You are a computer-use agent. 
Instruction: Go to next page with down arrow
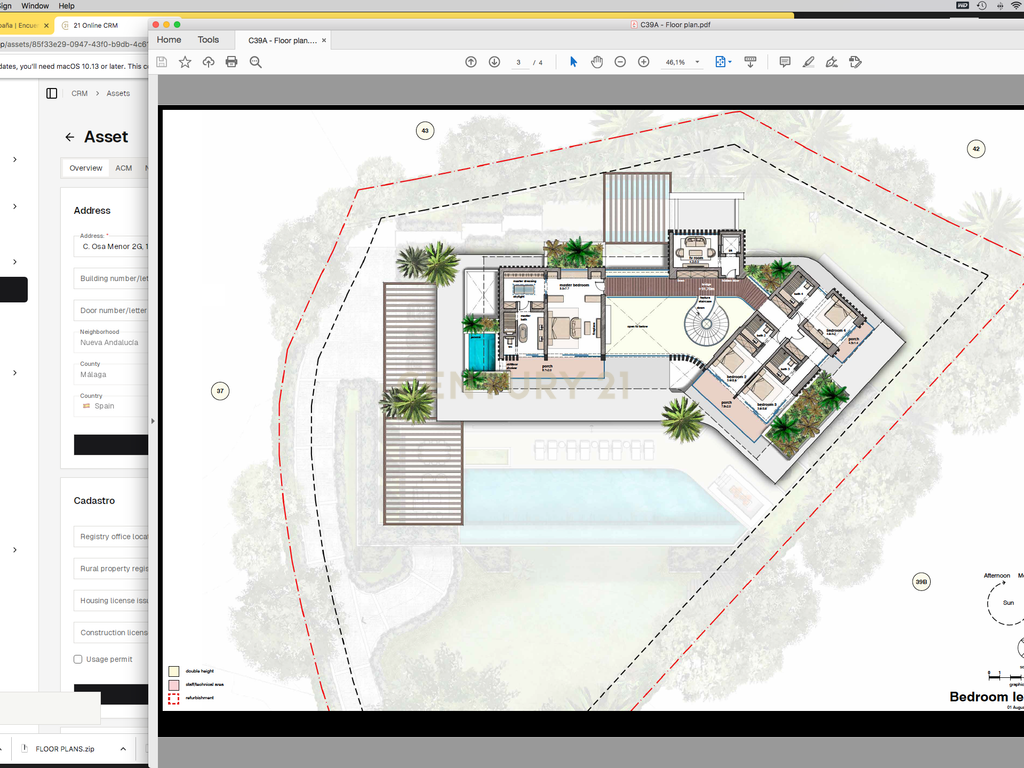494,62
